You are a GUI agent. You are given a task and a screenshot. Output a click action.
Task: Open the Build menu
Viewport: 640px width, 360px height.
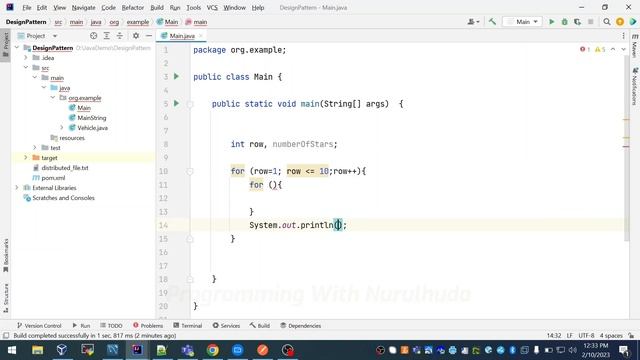(157, 7)
